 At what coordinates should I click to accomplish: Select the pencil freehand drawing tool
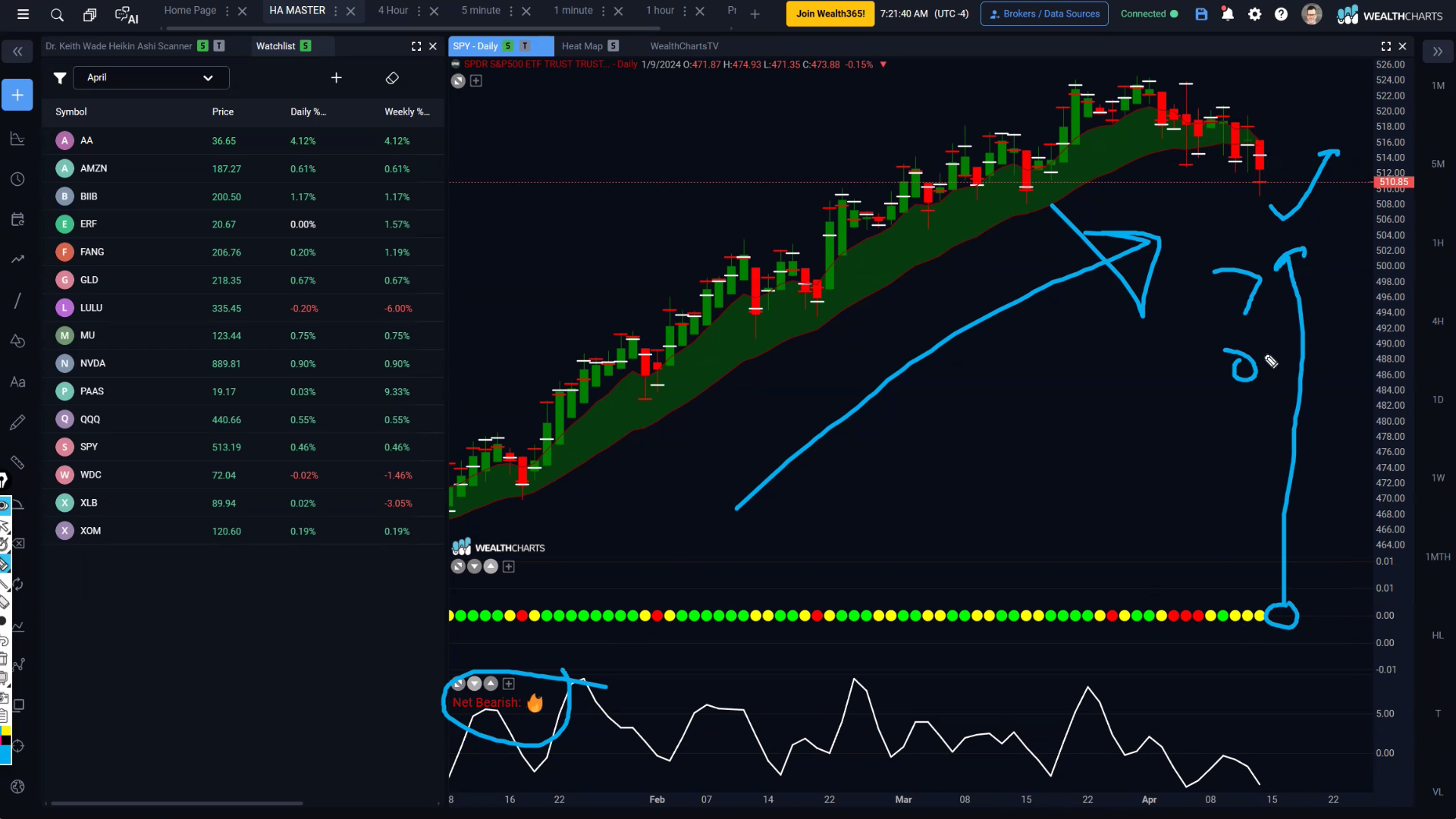17,422
